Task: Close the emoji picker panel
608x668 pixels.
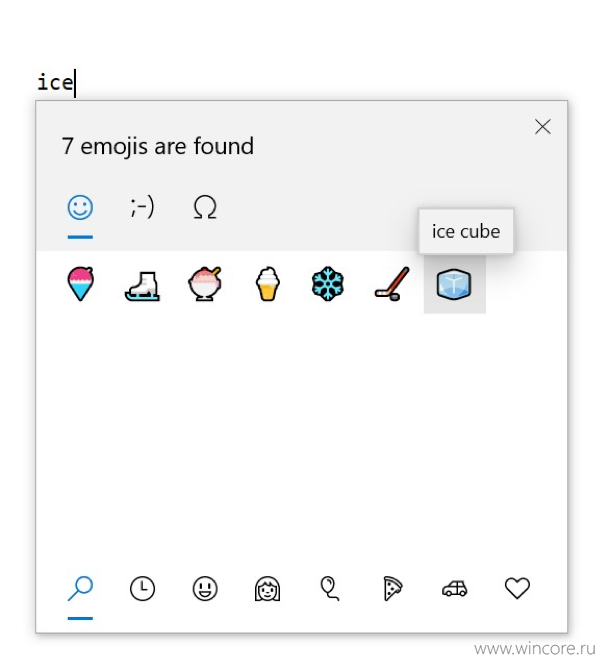Action: pyautogui.click(x=543, y=127)
